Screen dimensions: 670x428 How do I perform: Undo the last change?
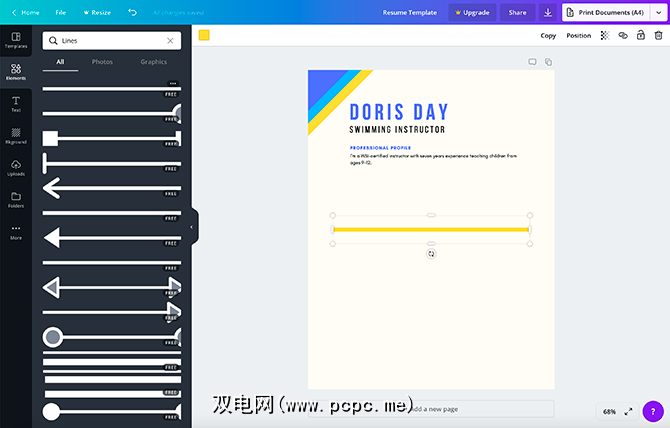click(x=132, y=12)
